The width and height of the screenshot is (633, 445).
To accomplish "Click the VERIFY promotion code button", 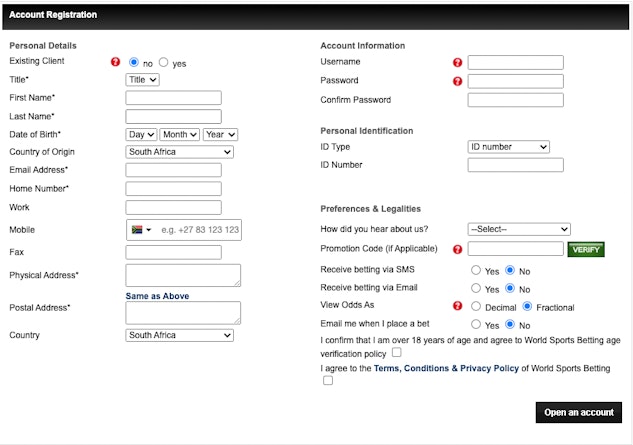I will pos(586,250).
